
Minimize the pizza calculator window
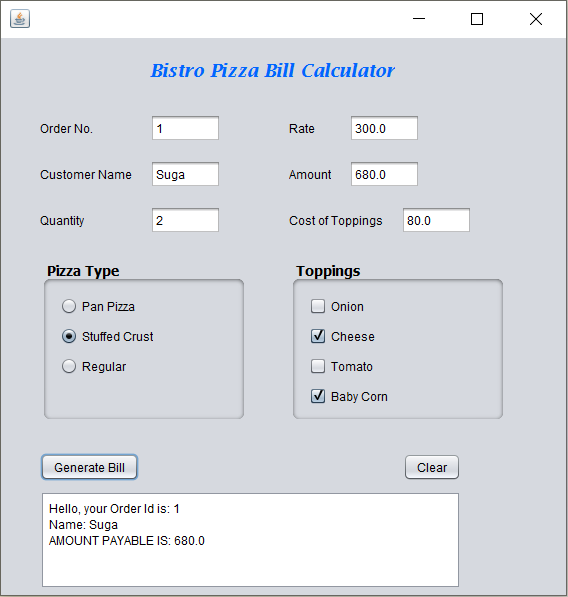coord(419,19)
